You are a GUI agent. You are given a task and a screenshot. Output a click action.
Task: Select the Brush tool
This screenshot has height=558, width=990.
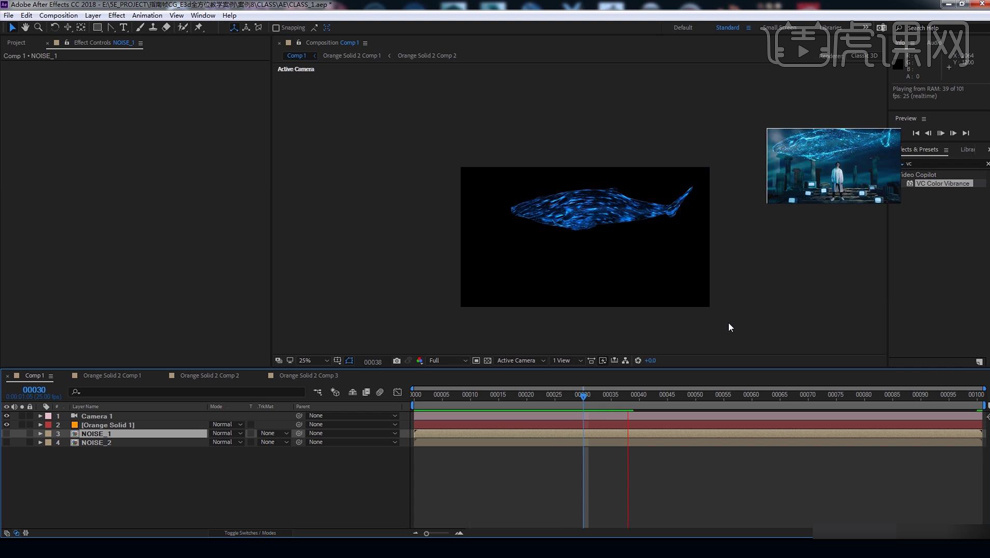point(140,28)
